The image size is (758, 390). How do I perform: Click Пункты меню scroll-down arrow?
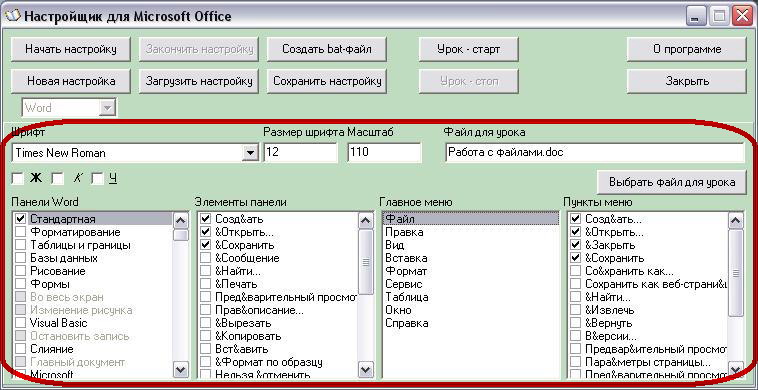(736, 370)
